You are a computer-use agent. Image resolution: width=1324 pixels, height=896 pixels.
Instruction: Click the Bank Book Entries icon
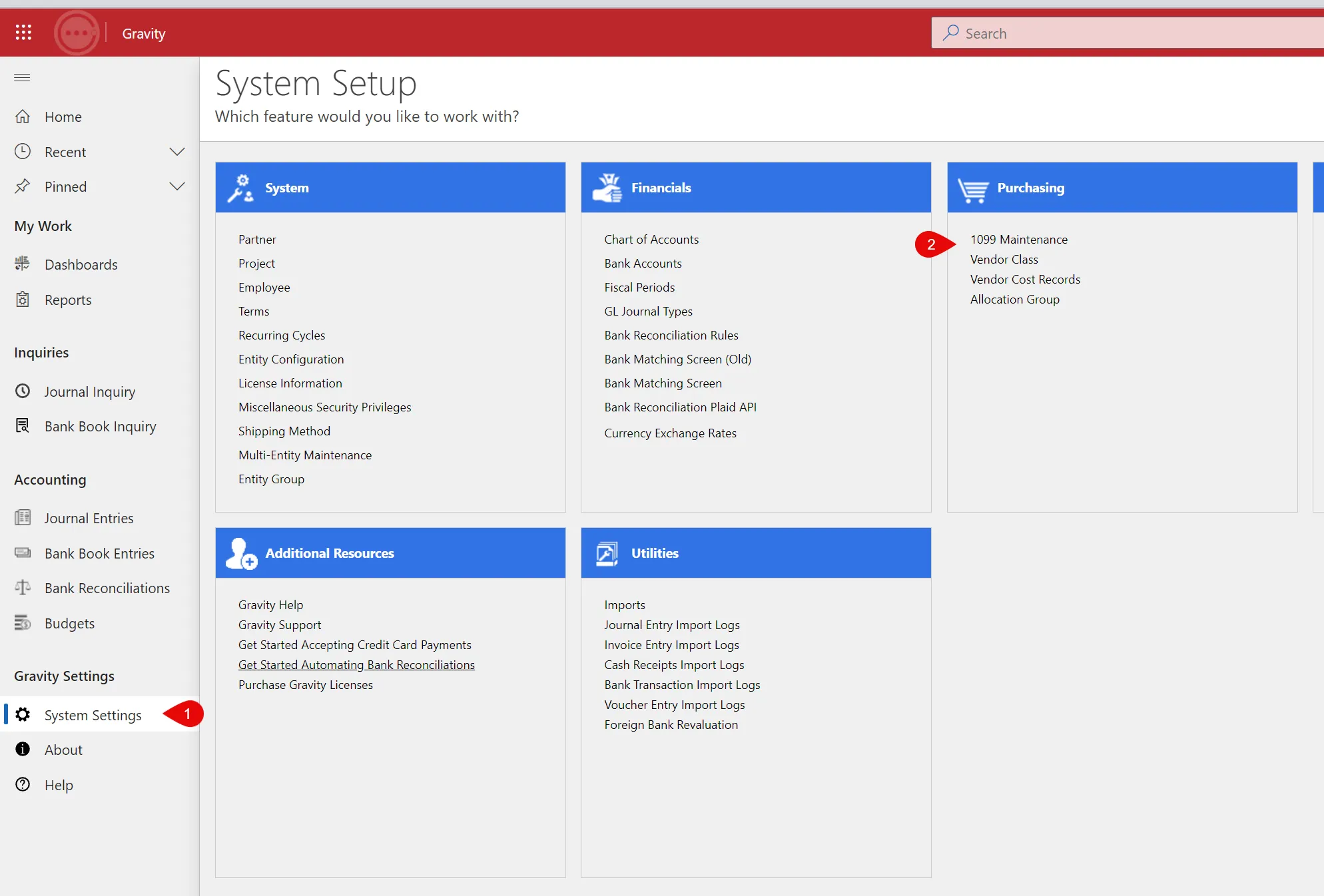coord(23,553)
